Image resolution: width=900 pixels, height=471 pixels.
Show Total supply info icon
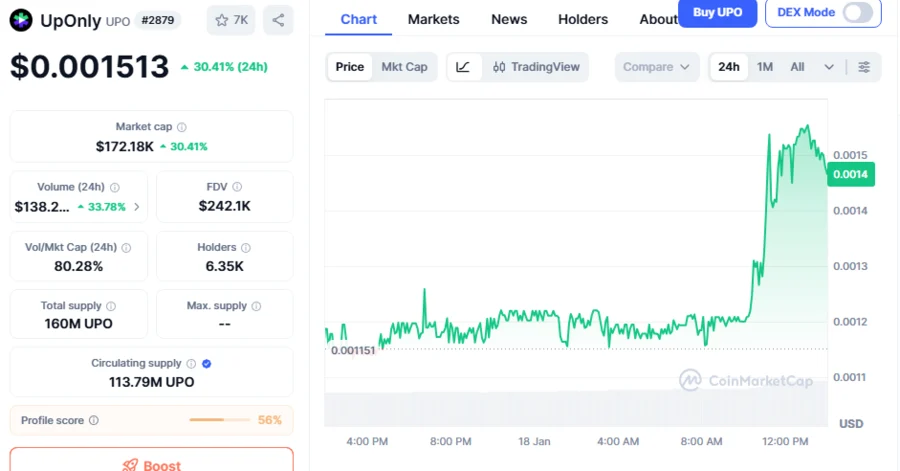(111, 306)
